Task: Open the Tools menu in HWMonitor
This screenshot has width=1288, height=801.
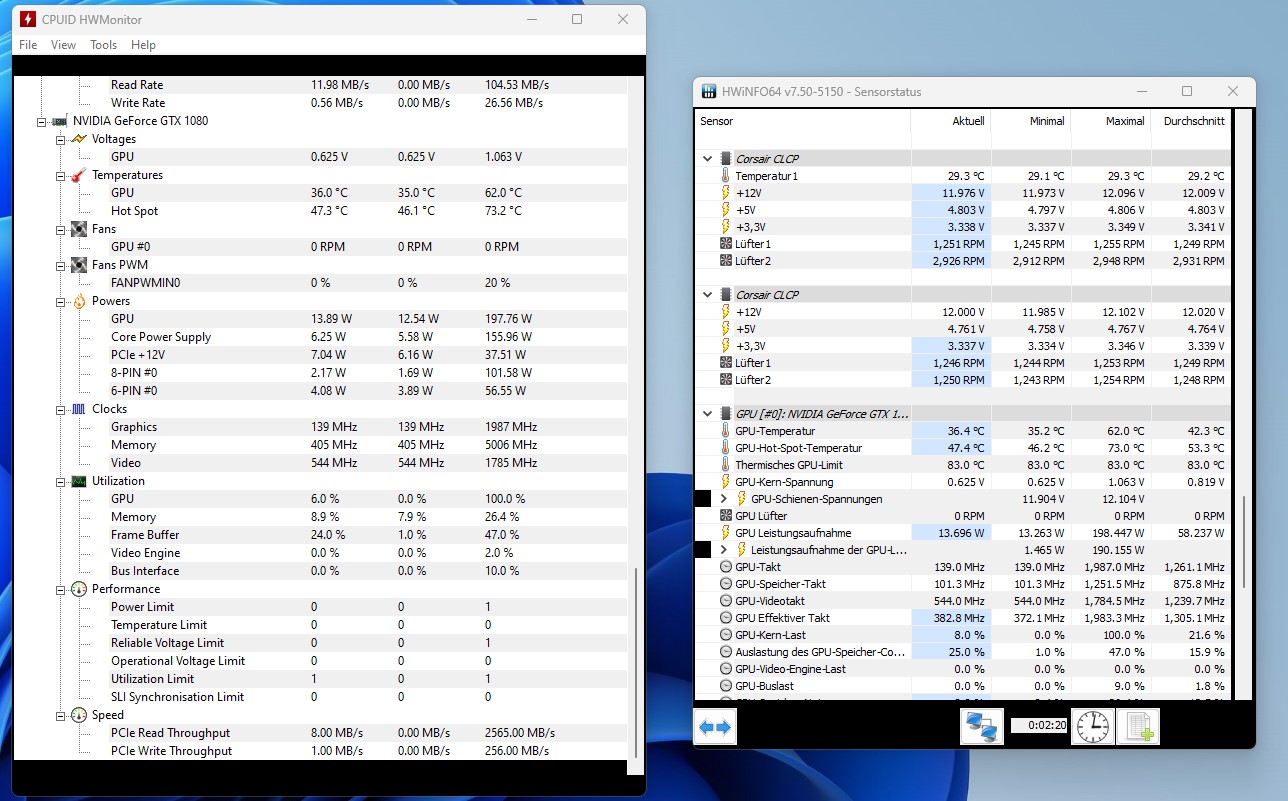Action: (x=103, y=45)
